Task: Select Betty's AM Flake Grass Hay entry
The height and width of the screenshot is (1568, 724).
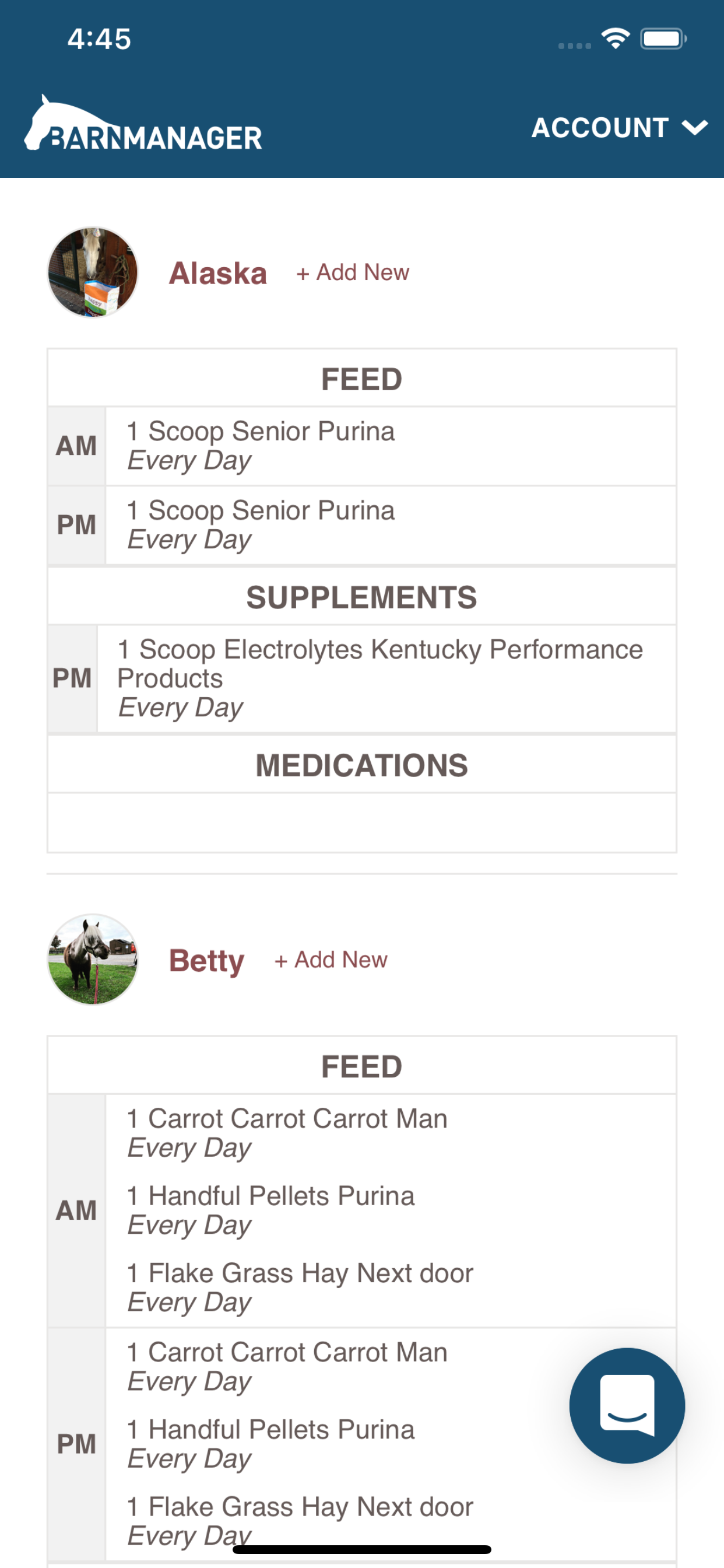Action: tap(300, 1287)
